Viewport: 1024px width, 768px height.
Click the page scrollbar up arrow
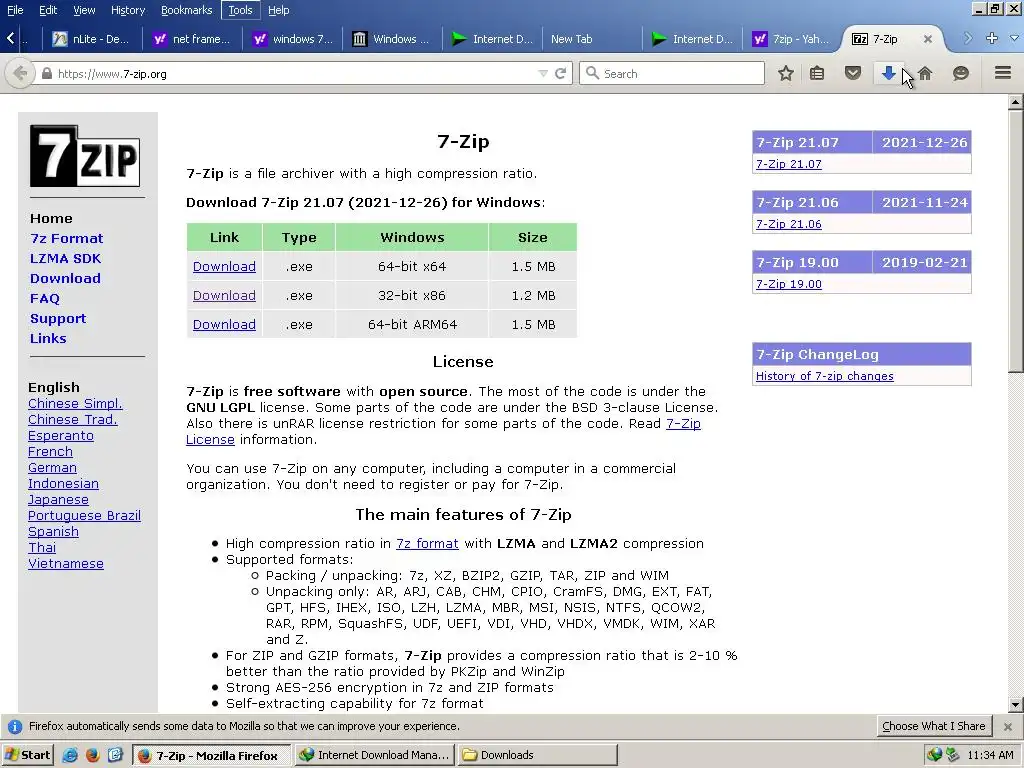tap(1015, 102)
